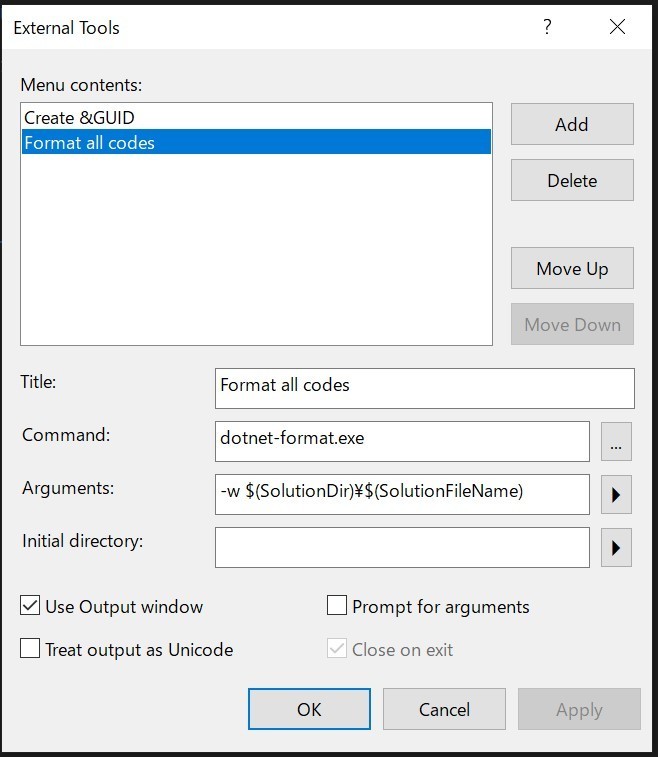658x757 pixels.
Task: Focus the Command input field
Action: 402,441
